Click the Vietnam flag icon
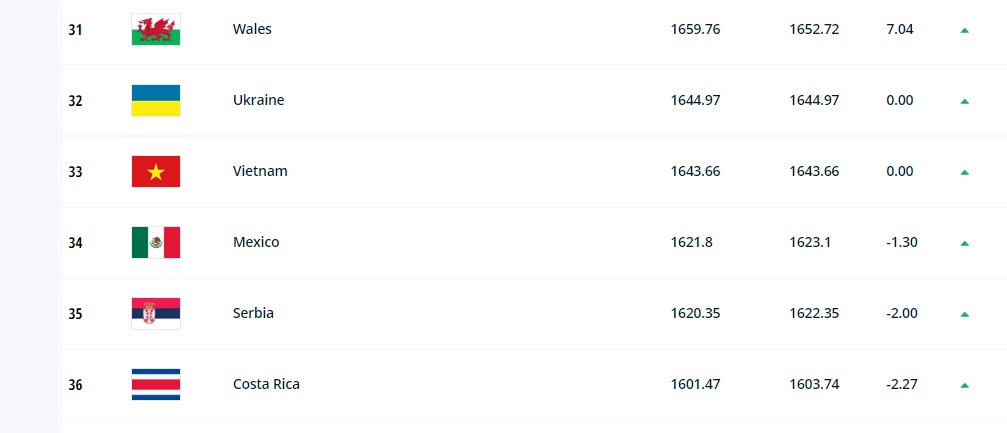 pos(155,171)
